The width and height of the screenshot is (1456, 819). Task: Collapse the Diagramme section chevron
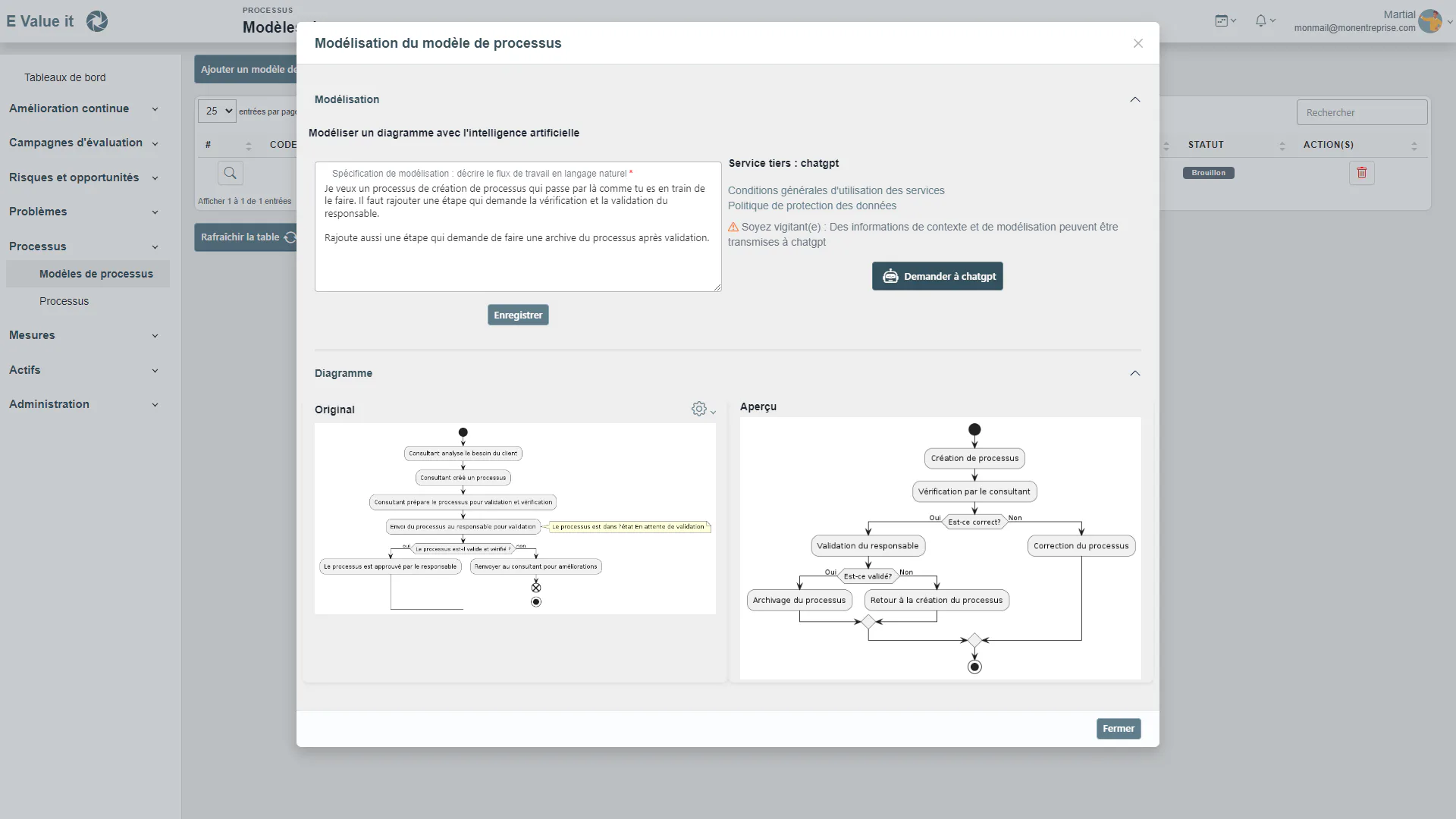pos(1135,373)
